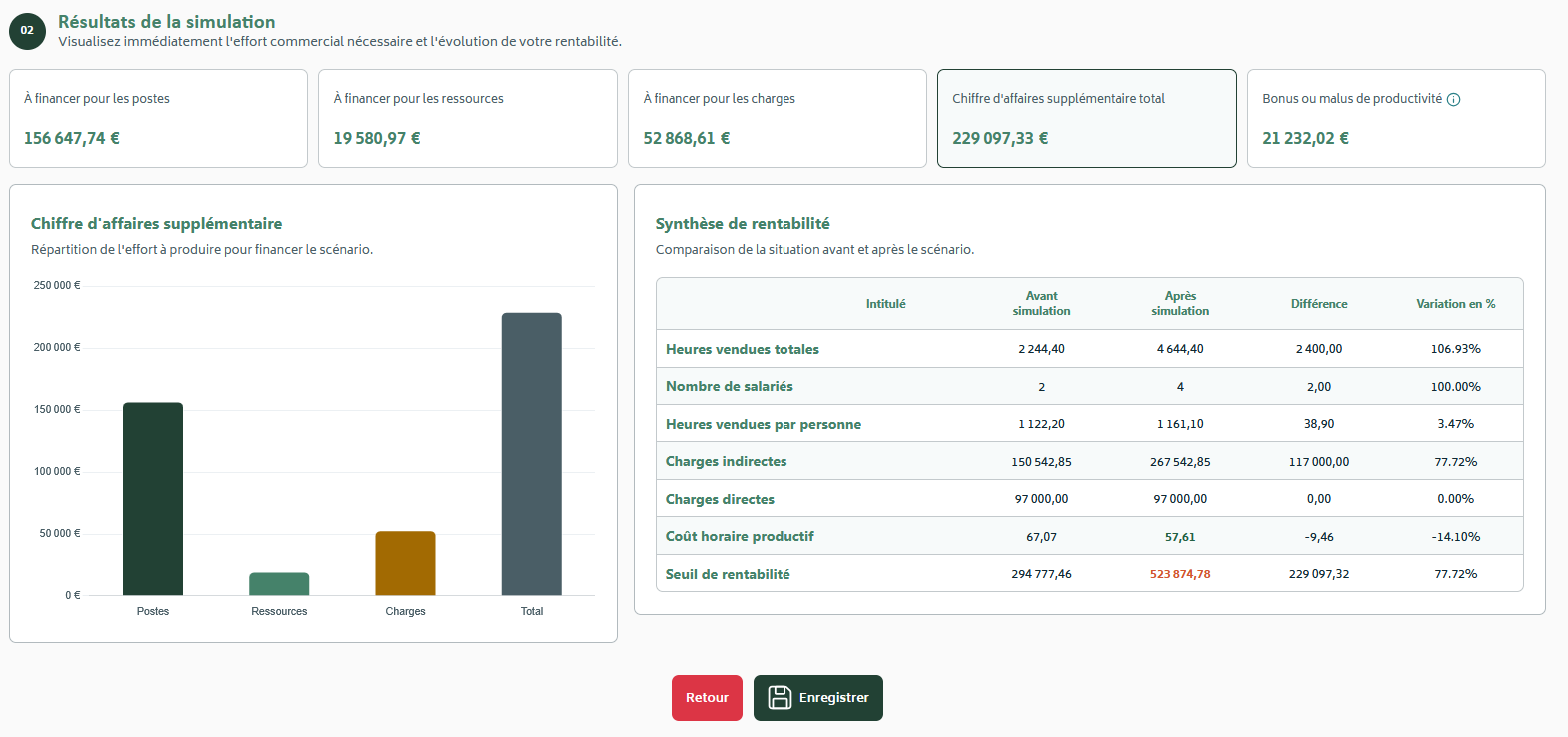Click the 4 644,40 cell

pos(1180,349)
